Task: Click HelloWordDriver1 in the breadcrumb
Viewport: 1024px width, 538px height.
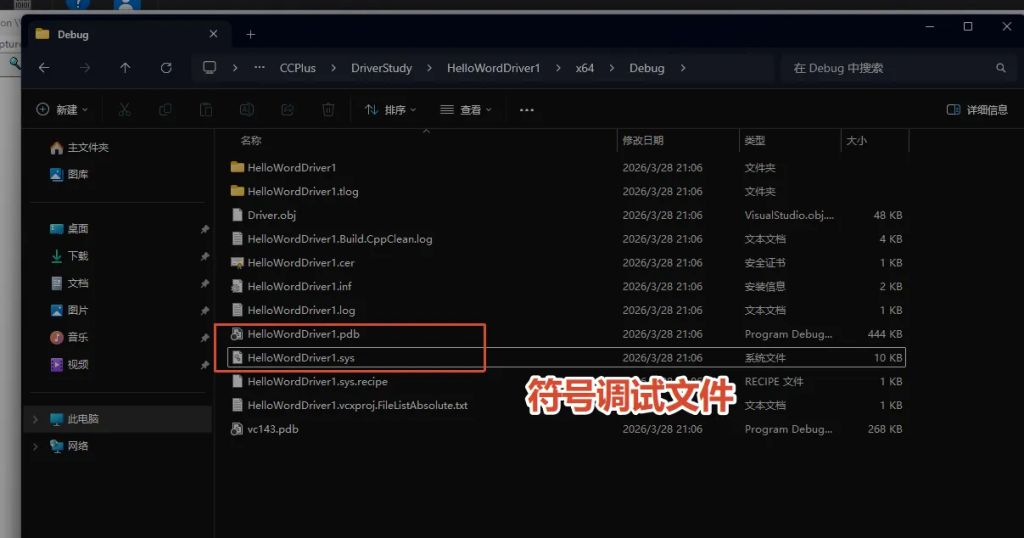Action: [x=494, y=68]
